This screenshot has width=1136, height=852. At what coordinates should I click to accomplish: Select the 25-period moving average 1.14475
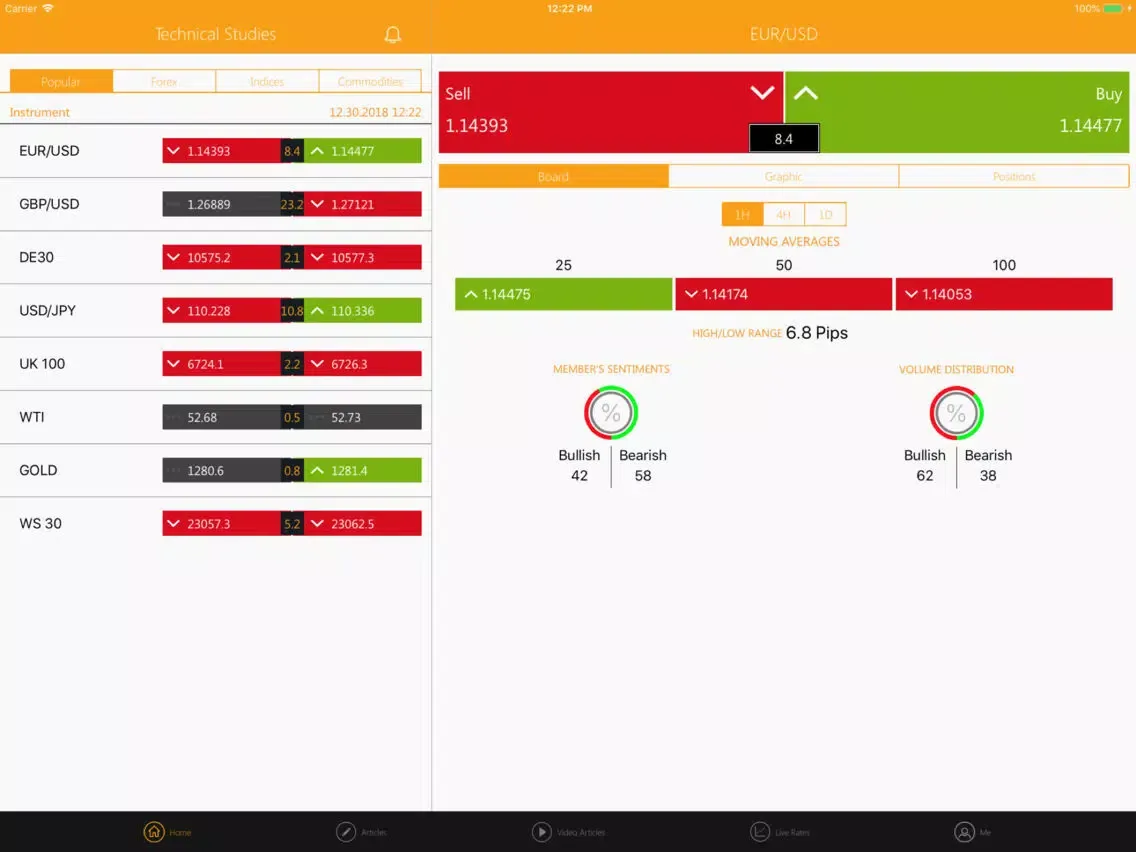point(564,294)
